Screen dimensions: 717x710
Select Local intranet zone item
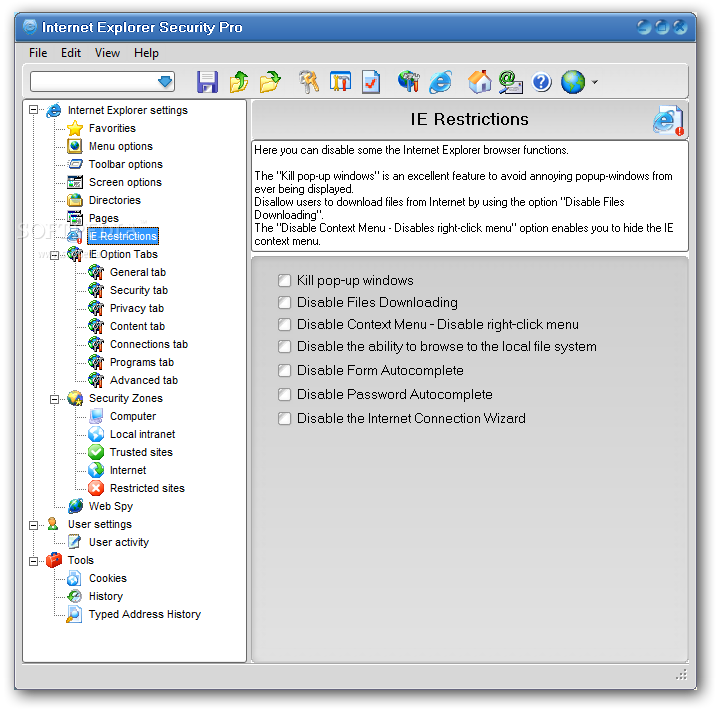(x=142, y=434)
